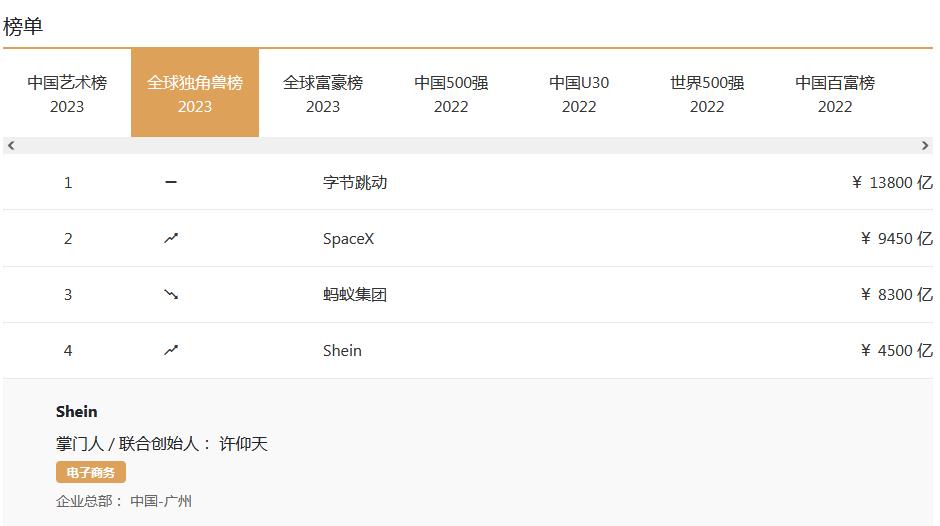Select the 世界500强 2022 tab
This screenshot has width=940, height=526.
[707, 93]
